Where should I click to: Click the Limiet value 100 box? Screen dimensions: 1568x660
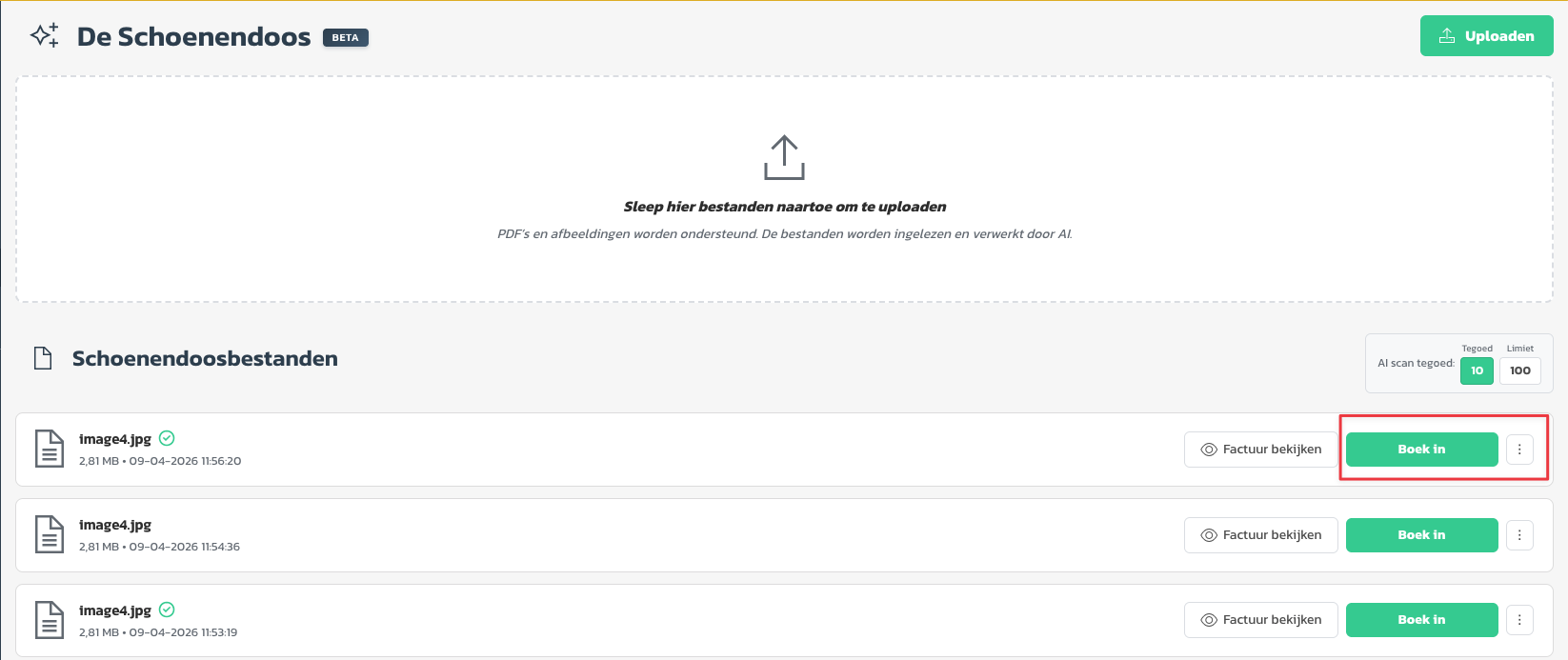coord(1520,370)
